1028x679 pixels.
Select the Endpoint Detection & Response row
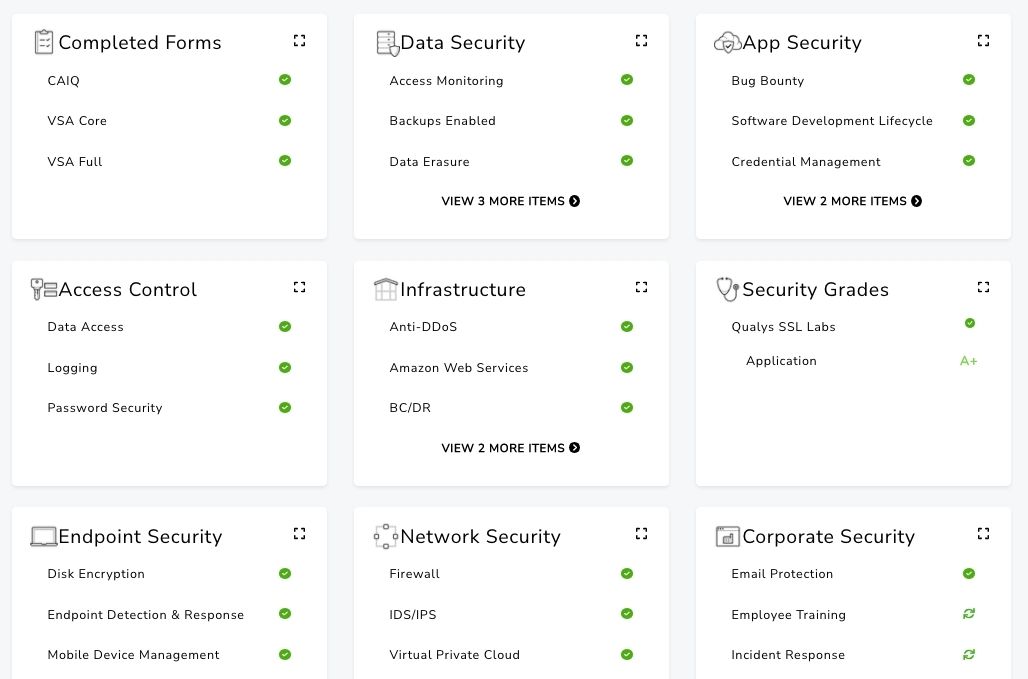click(x=169, y=615)
